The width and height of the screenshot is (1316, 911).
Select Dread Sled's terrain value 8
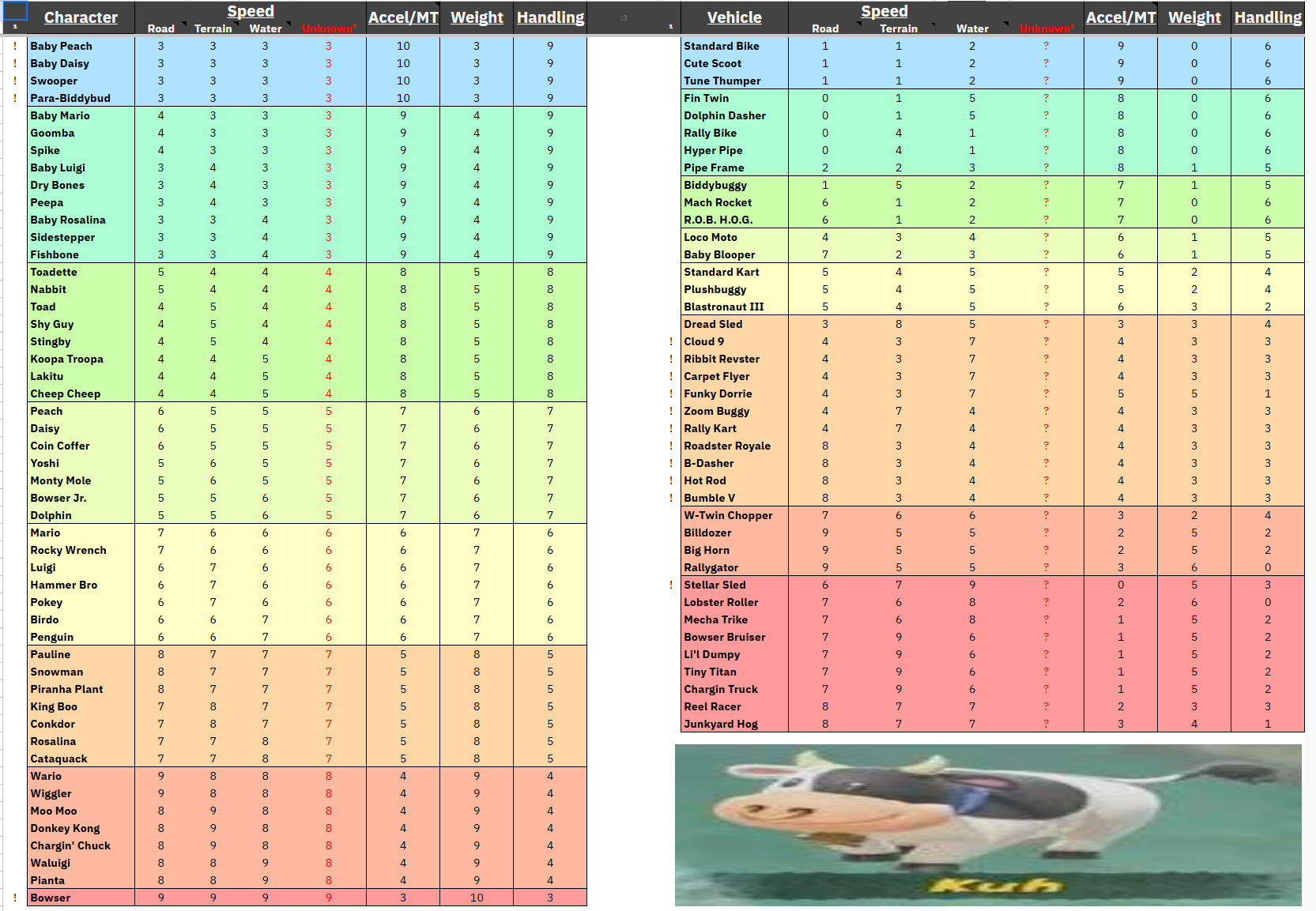[899, 324]
